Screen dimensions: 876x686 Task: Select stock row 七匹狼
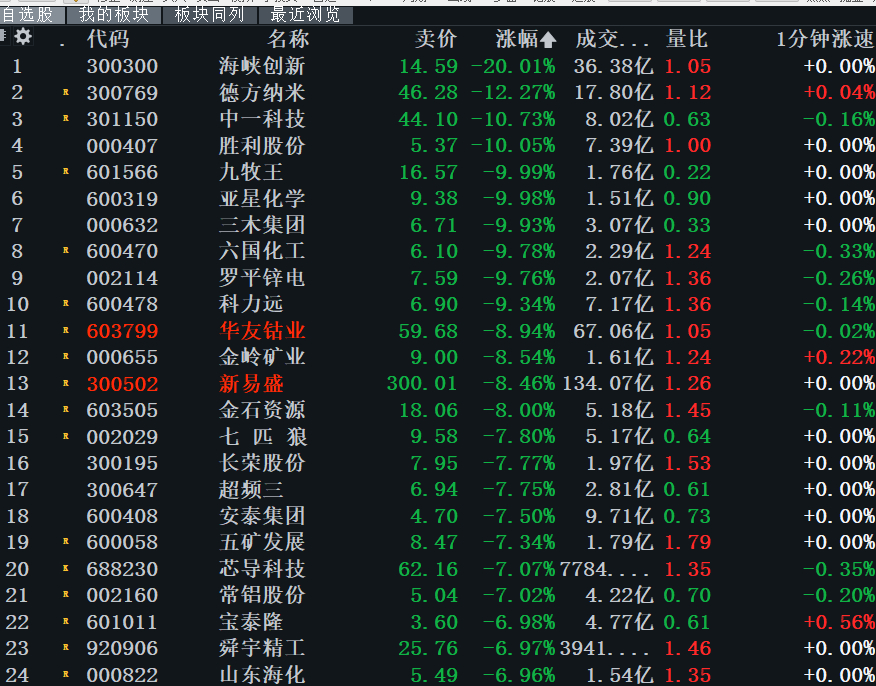click(438, 436)
